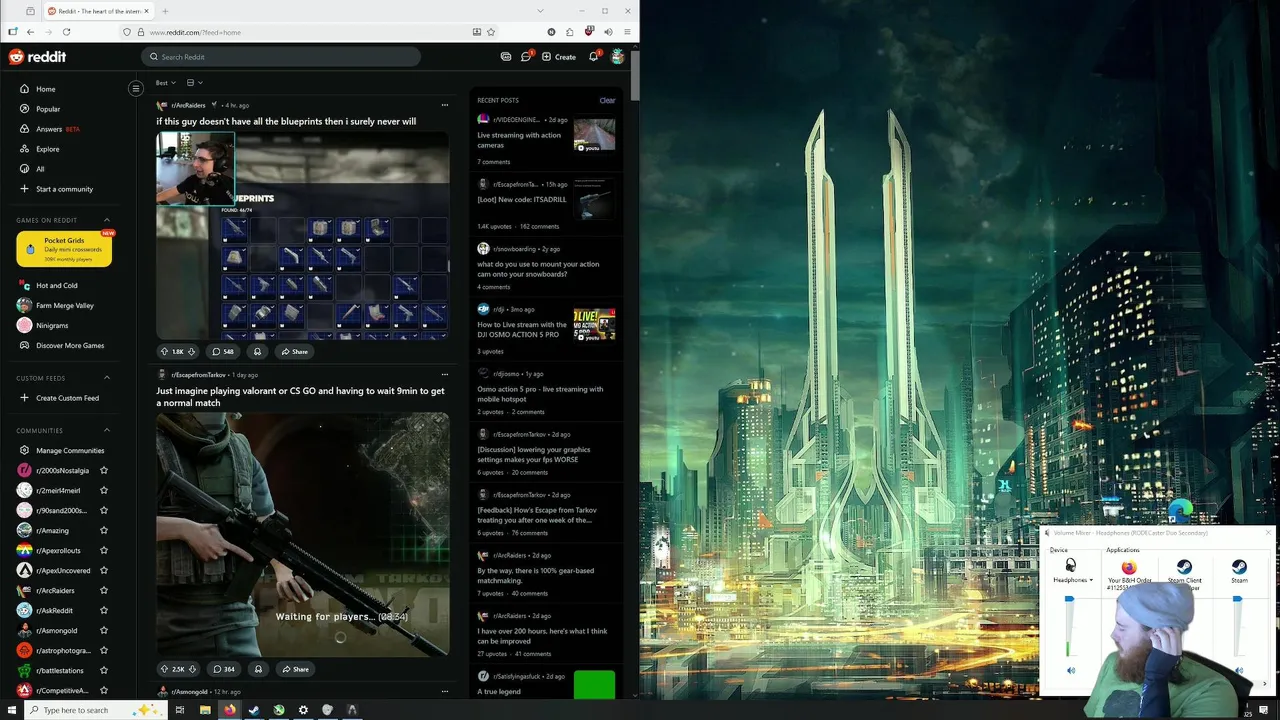This screenshot has width=1280, height=720.
Task: Open Manage Communities in sidebar
Action: tap(70, 450)
